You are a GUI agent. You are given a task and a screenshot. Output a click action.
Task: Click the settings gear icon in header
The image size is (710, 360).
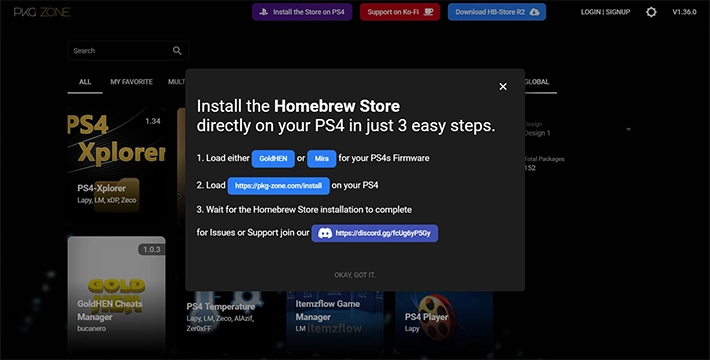point(651,12)
